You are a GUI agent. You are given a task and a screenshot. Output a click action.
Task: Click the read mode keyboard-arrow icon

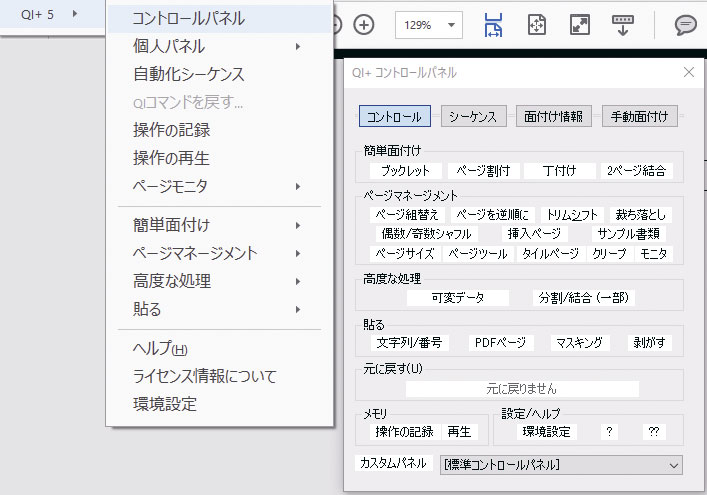623,25
